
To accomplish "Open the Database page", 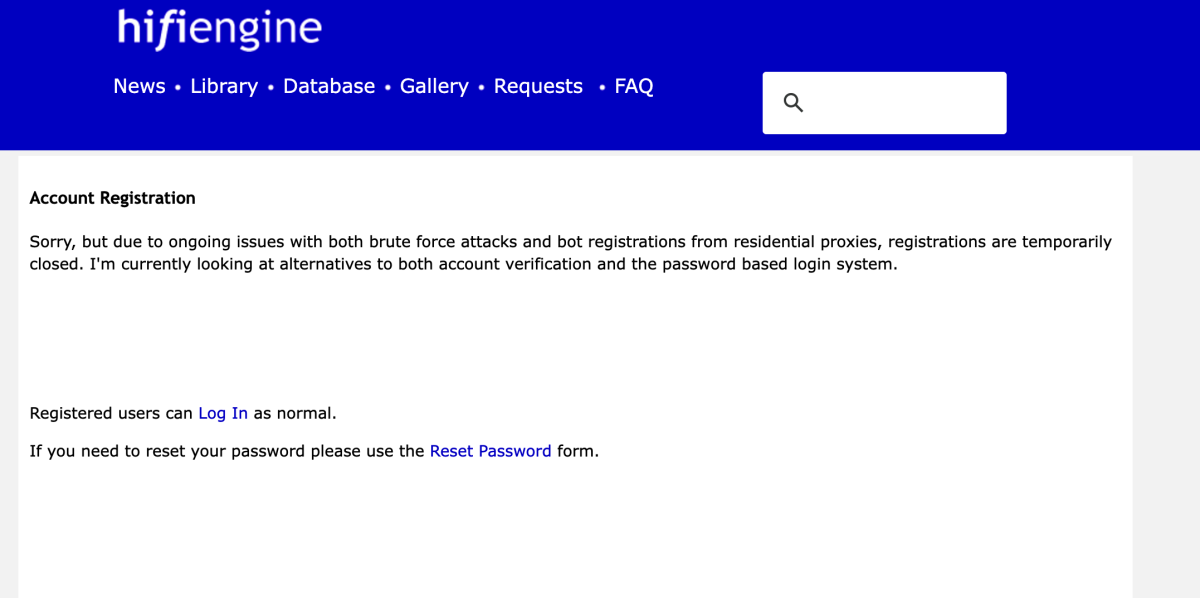I will point(329,87).
